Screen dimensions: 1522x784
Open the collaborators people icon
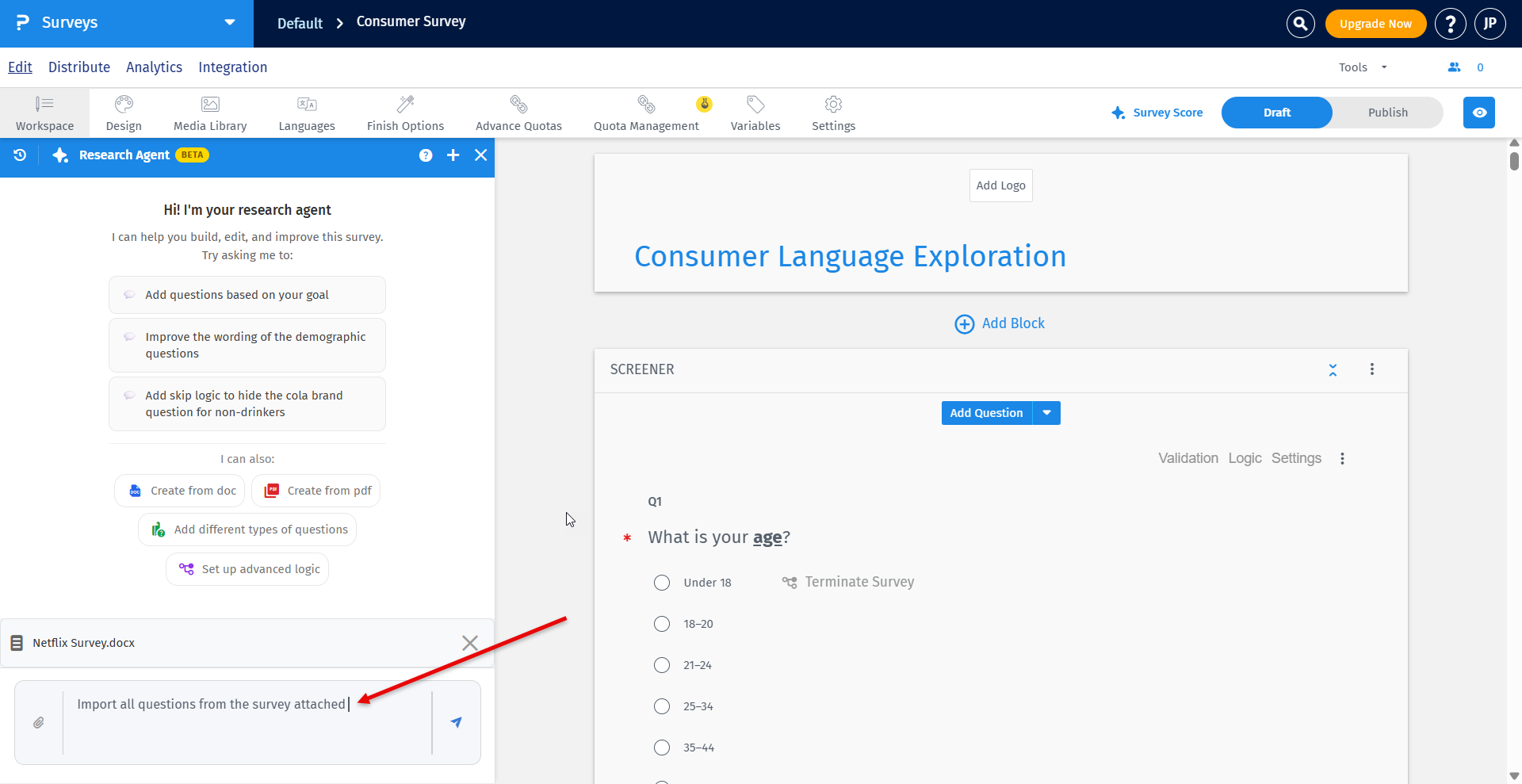(1454, 67)
